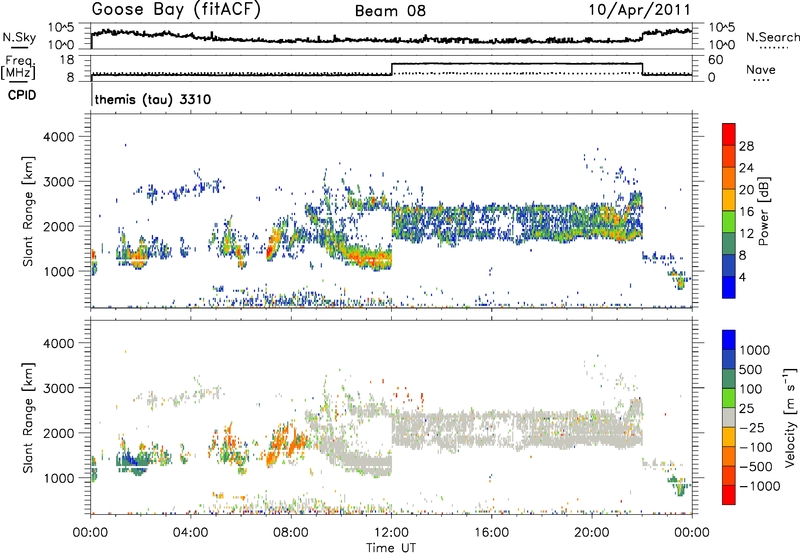800x554 pixels.
Task: Click the blue bottom segment of Power colorbar
Action: coord(729,287)
